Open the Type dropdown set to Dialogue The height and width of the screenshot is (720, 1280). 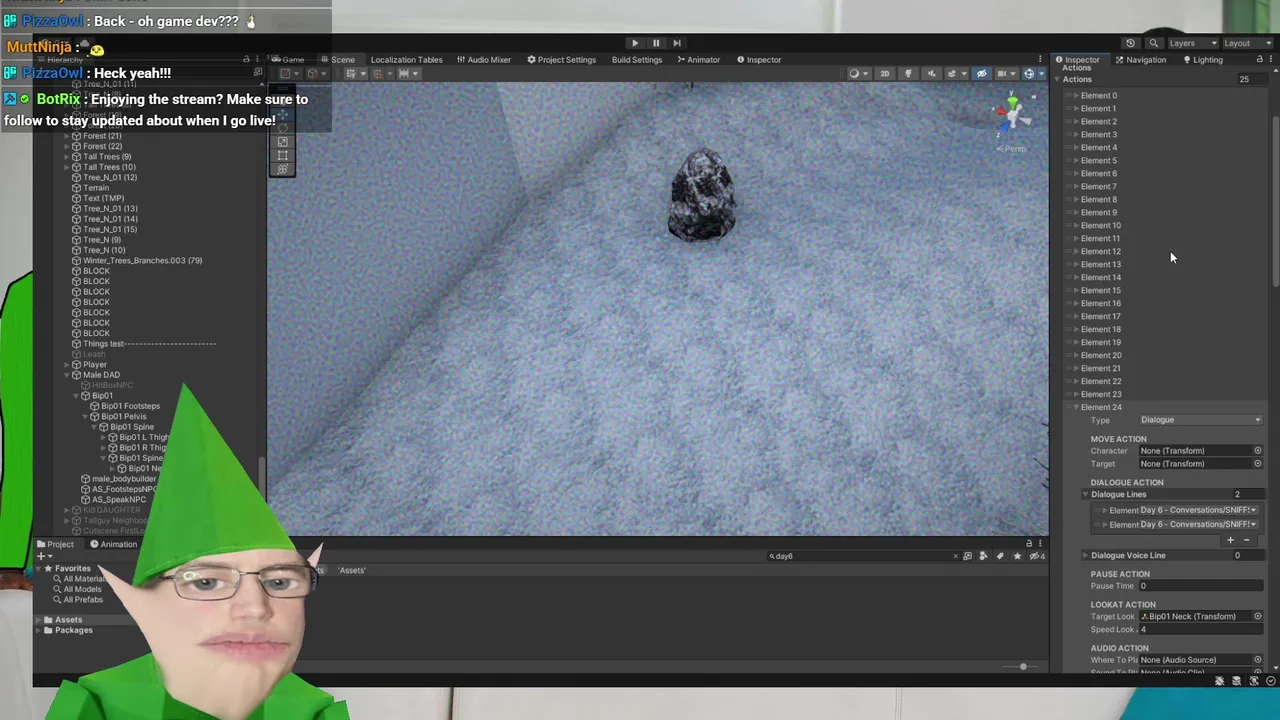[x=1201, y=420]
